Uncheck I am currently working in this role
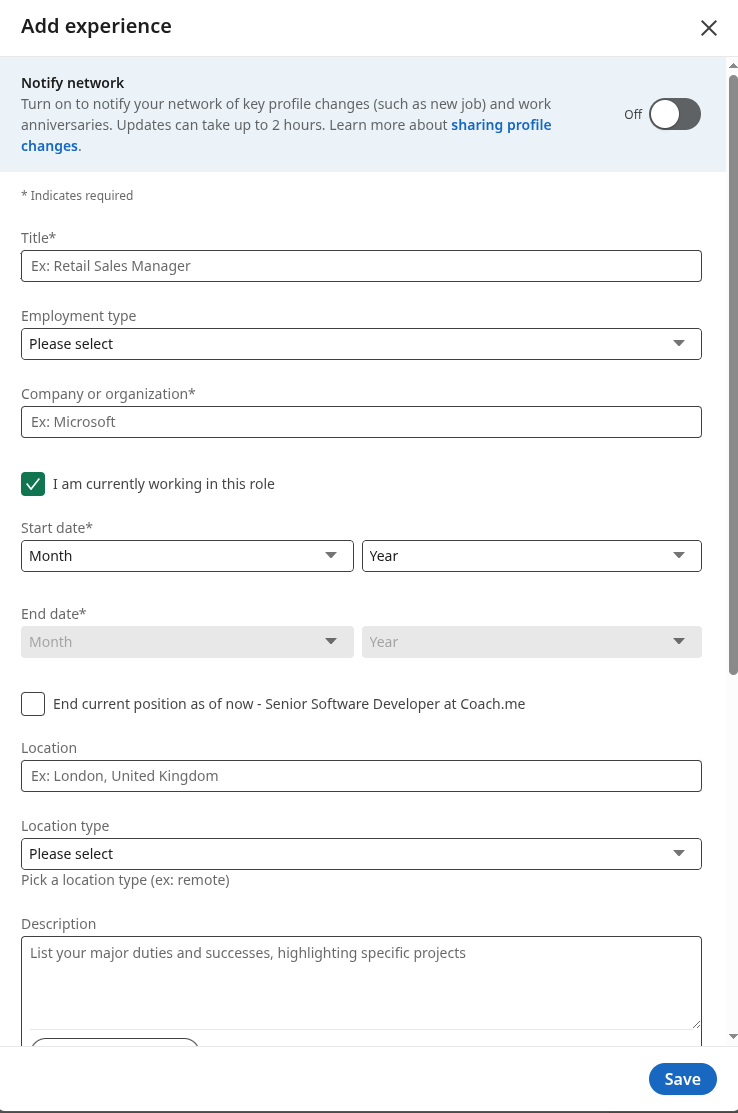The height and width of the screenshot is (1113, 738). 33,484
